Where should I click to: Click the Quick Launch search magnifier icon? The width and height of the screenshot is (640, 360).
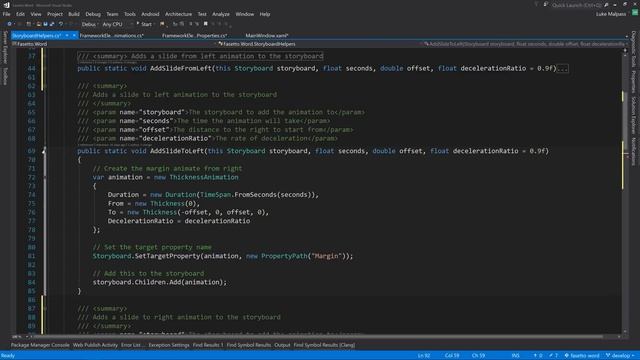click(x=607, y=5)
